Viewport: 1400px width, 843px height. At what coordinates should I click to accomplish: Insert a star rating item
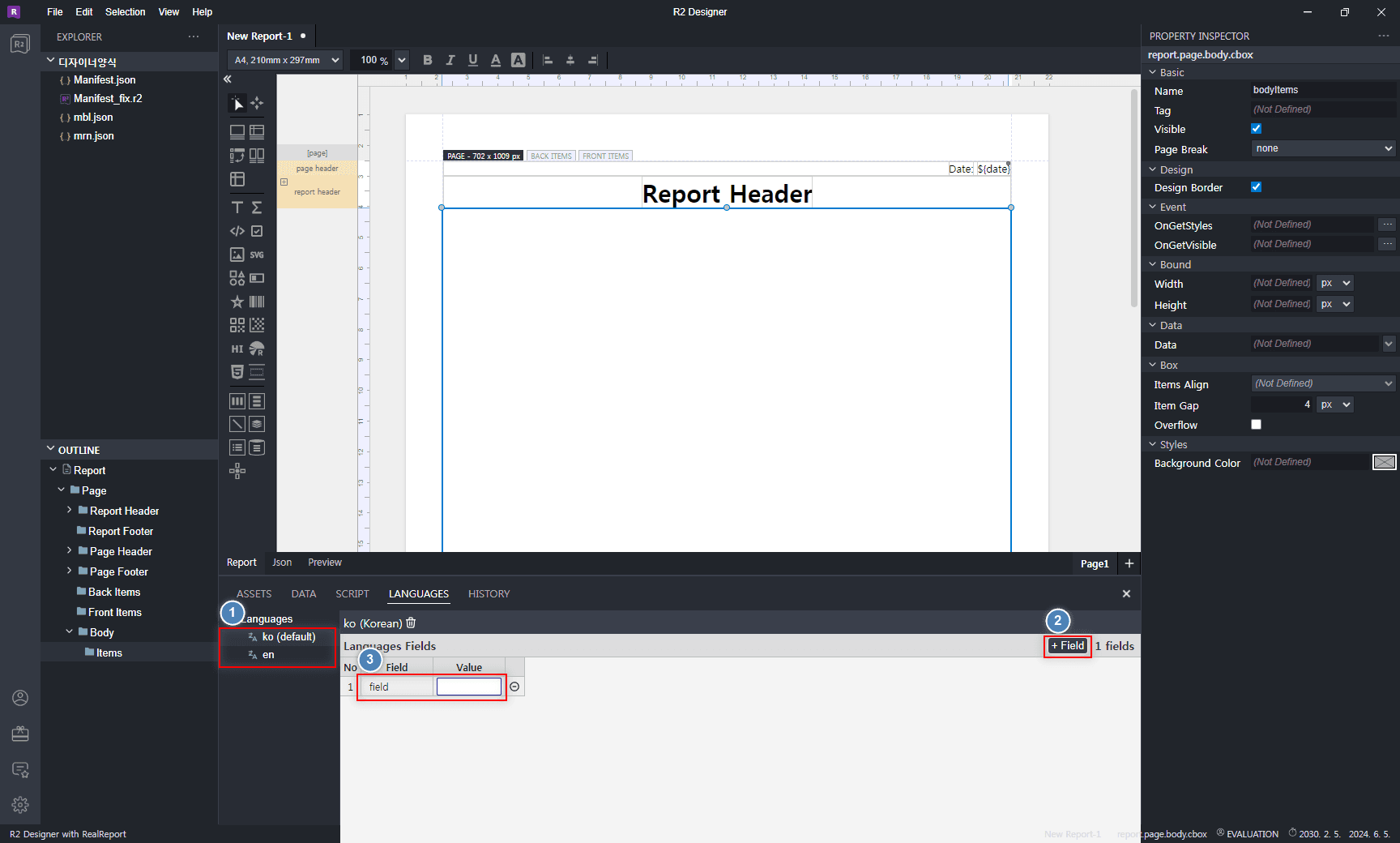pos(237,302)
